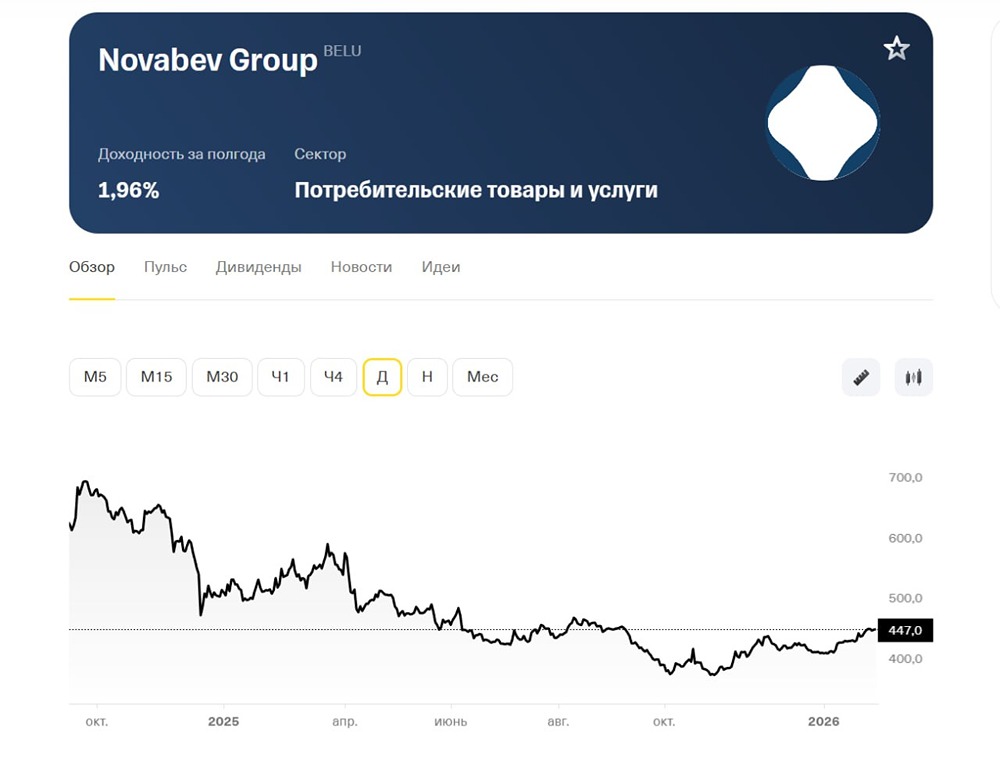Set chart interval to М15
This screenshot has width=1000, height=759.
pyautogui.click(x=156, y=377)
